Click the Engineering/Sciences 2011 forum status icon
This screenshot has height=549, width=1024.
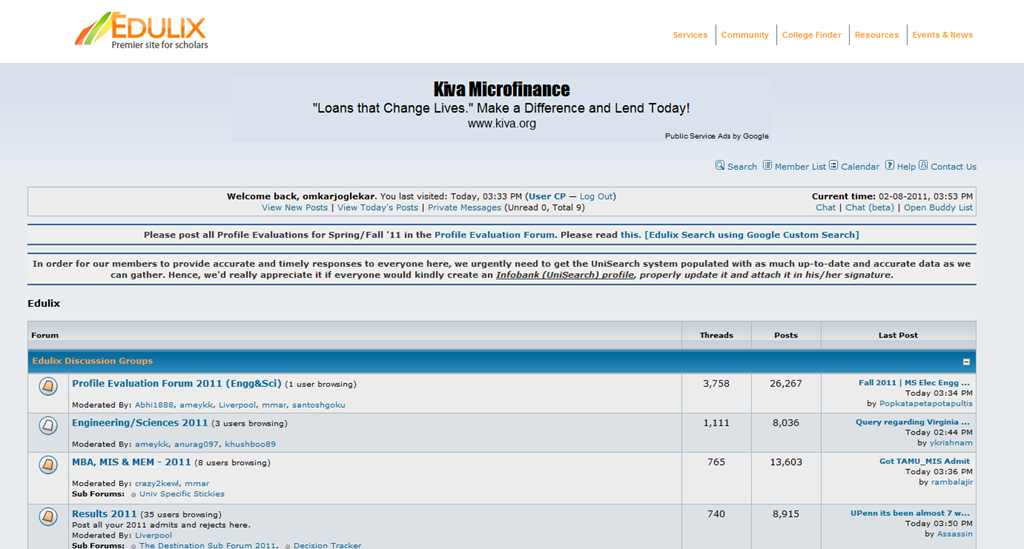tap(48, 426)
